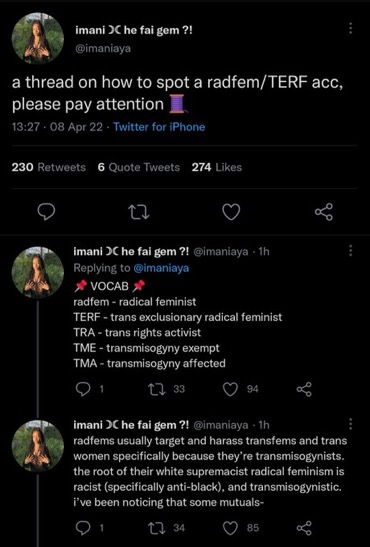
Task: Open more options on main tweet
Action: [350, 29]
